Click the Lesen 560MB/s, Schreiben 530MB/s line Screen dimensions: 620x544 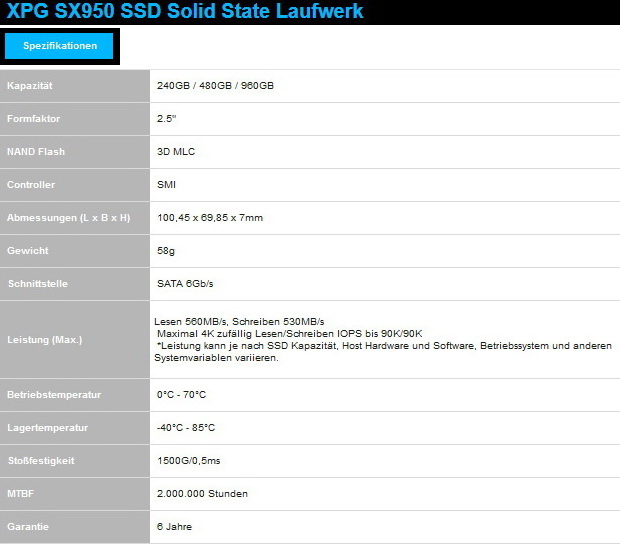coord(239,322)
